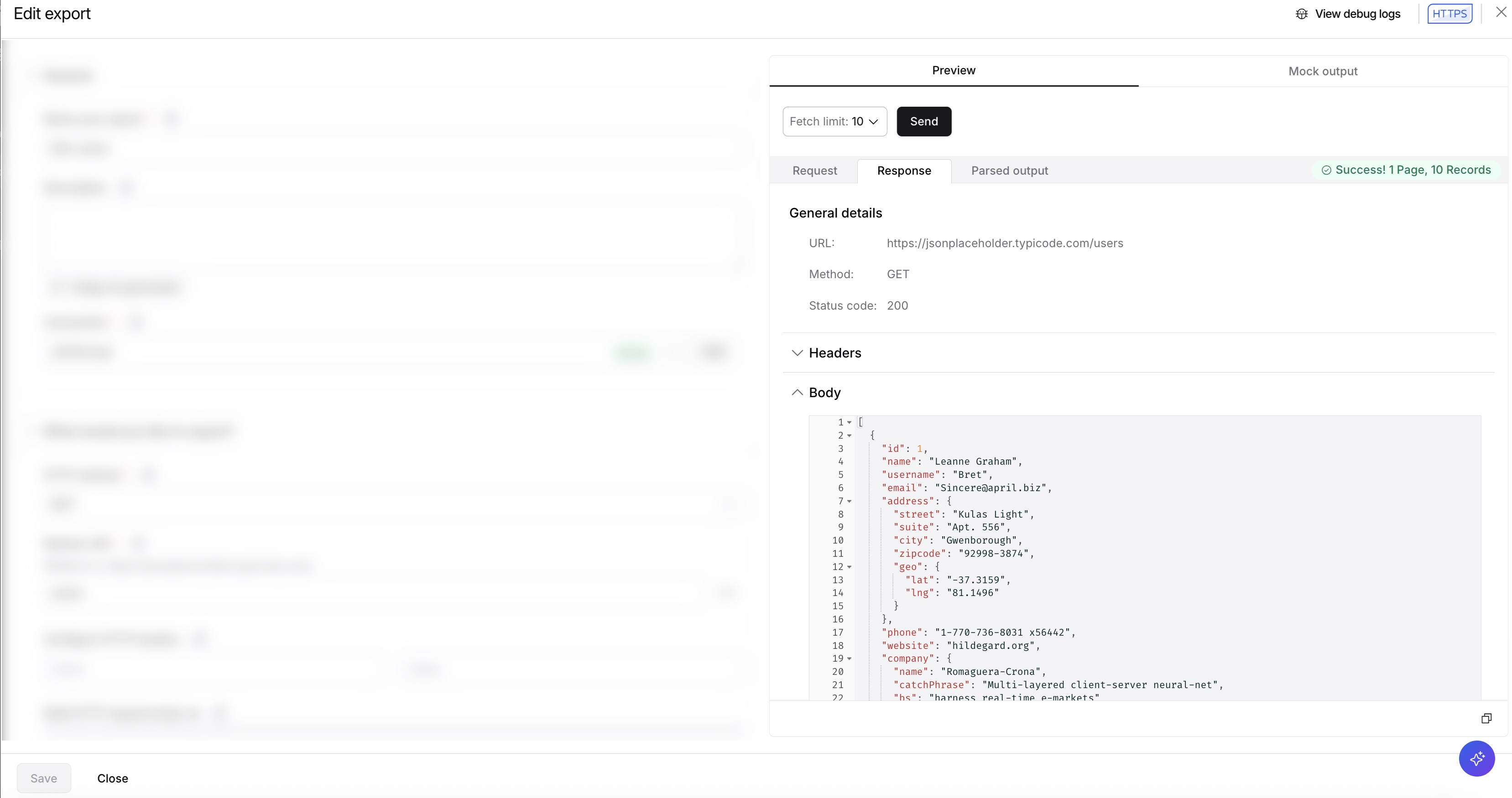Open the Parsed output tab
Screen dimensions: 1512x798
pos(1009,171)
